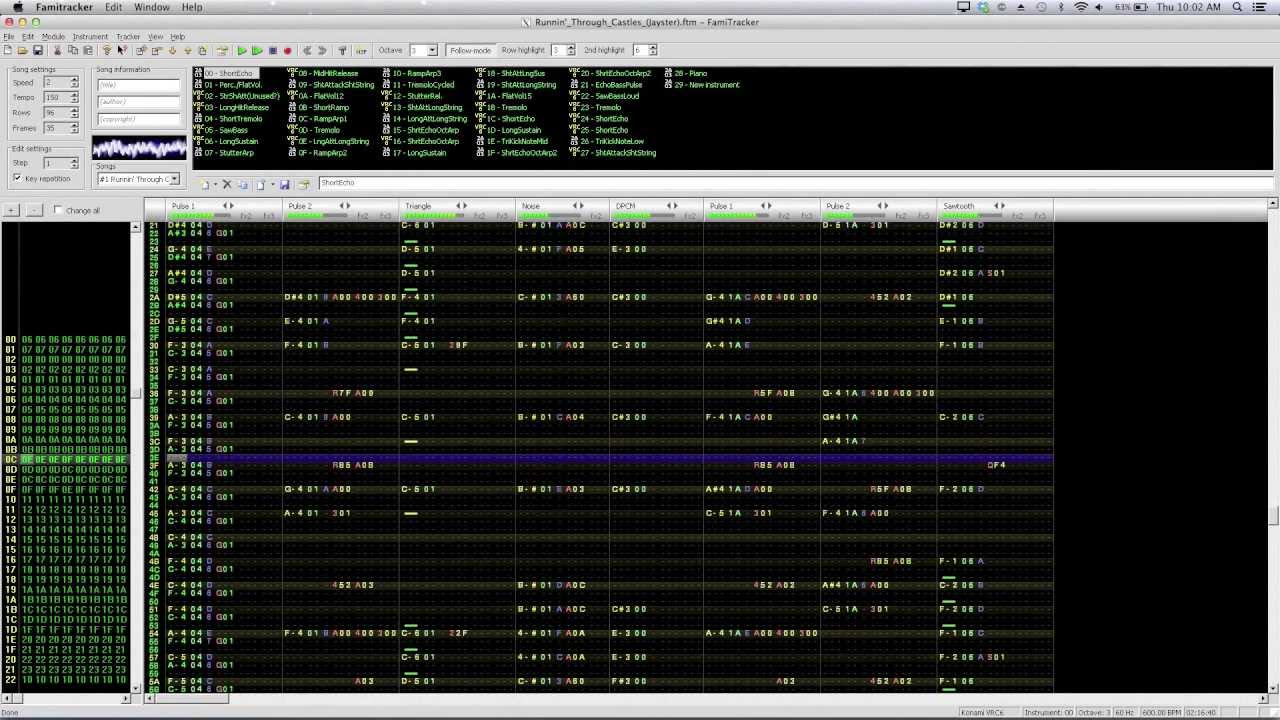Adjust the Speed stepper
1280x720 pixels.
click(x=74, y=82)
